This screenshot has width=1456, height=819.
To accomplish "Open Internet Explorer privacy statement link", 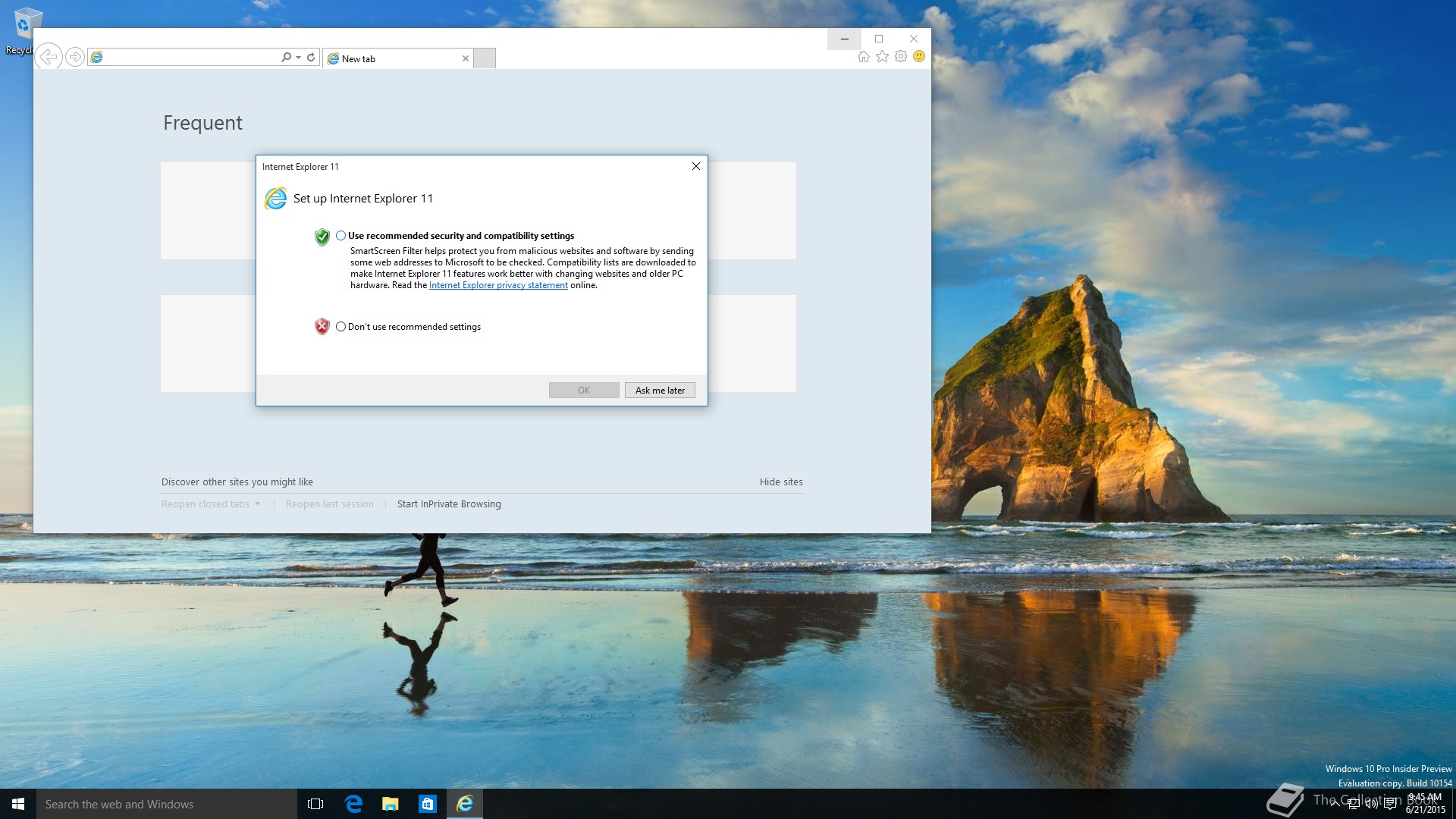I will tap(498, 285).
